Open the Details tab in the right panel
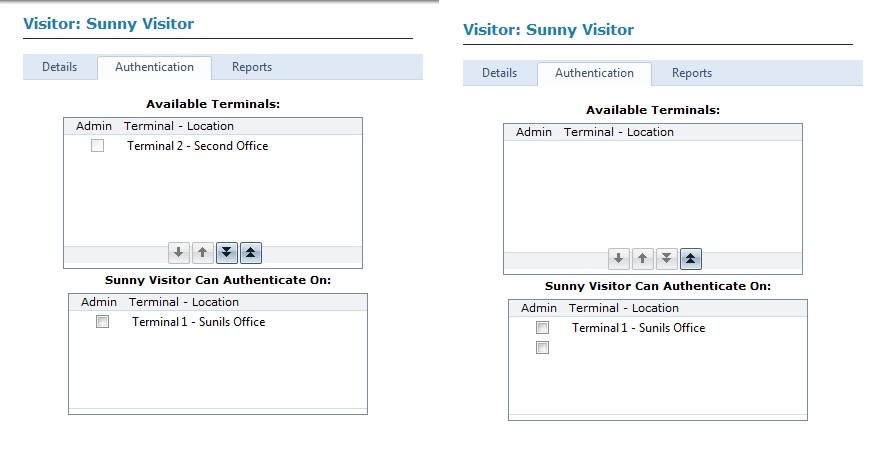872x449 pixels. (499, 73)
